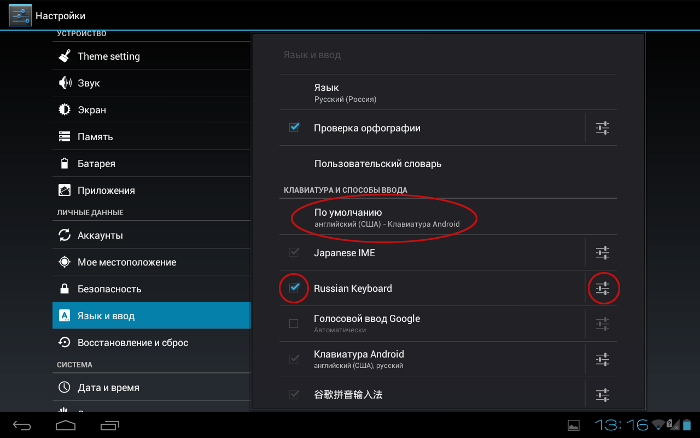Click the Settings app icon in title bar

pos(20,15)
